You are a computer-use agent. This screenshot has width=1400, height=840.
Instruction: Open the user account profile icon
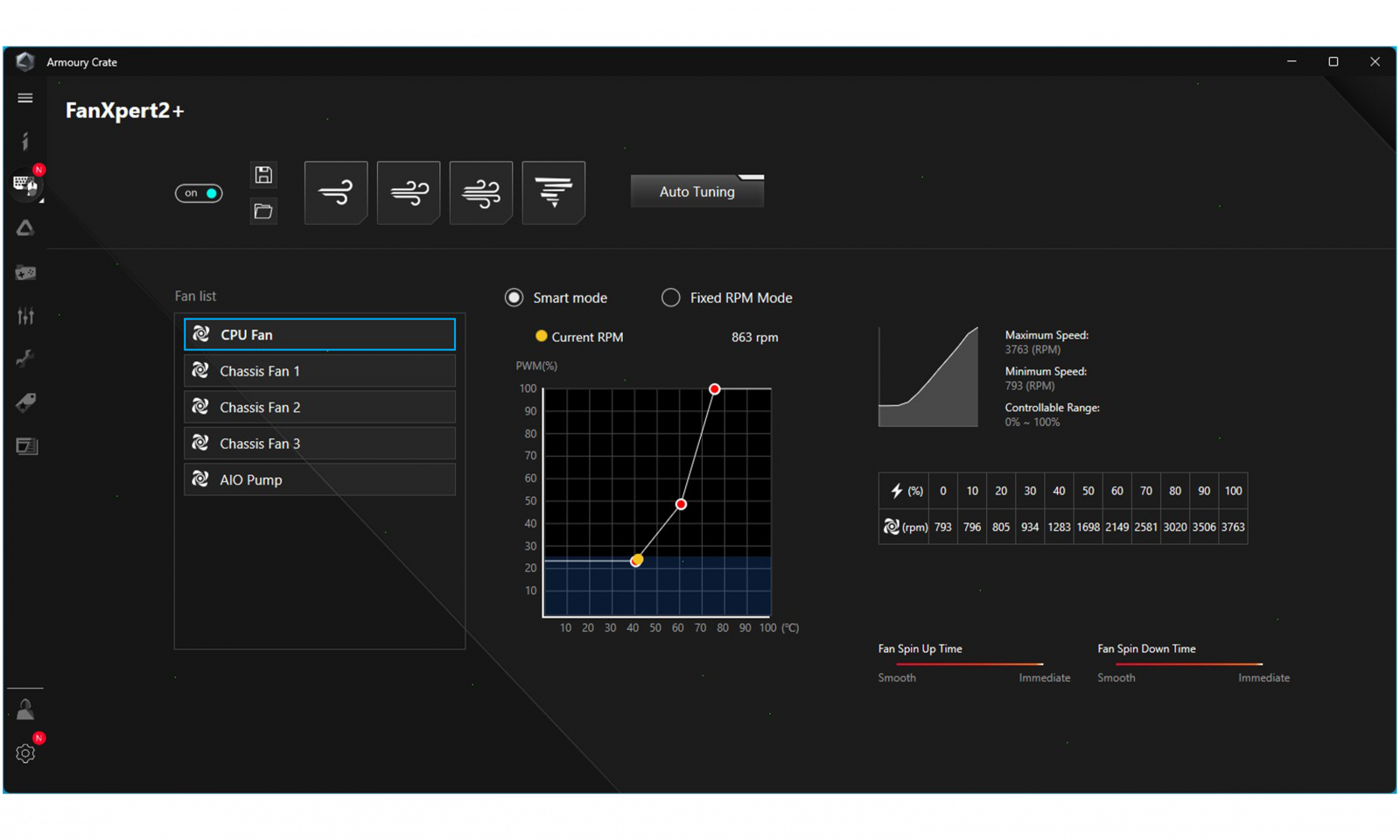click(25, 710)
